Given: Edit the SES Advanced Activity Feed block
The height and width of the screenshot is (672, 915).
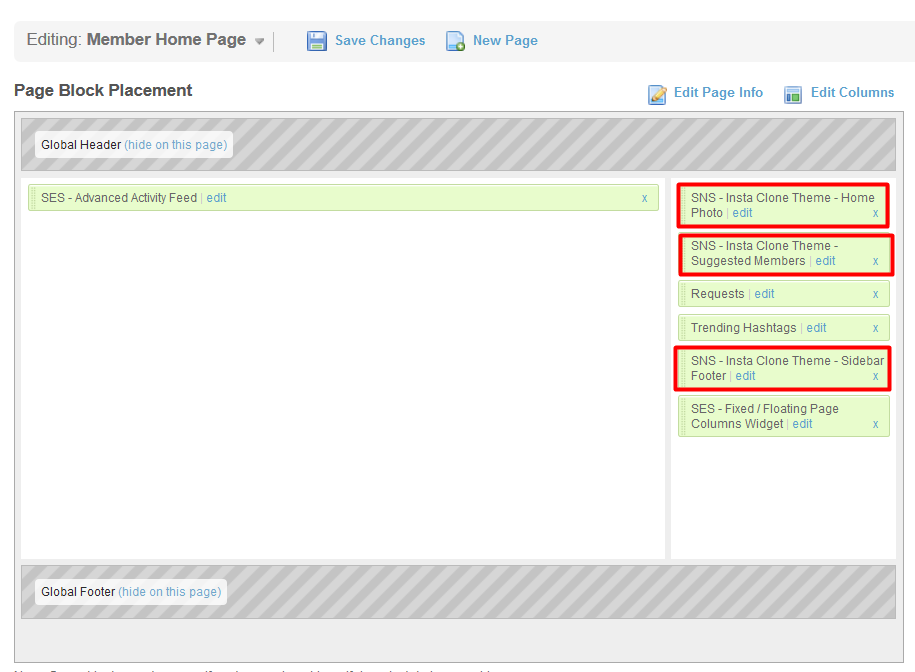Looking at the screenshot, I should pyautogui.click(x=216, y=198).
